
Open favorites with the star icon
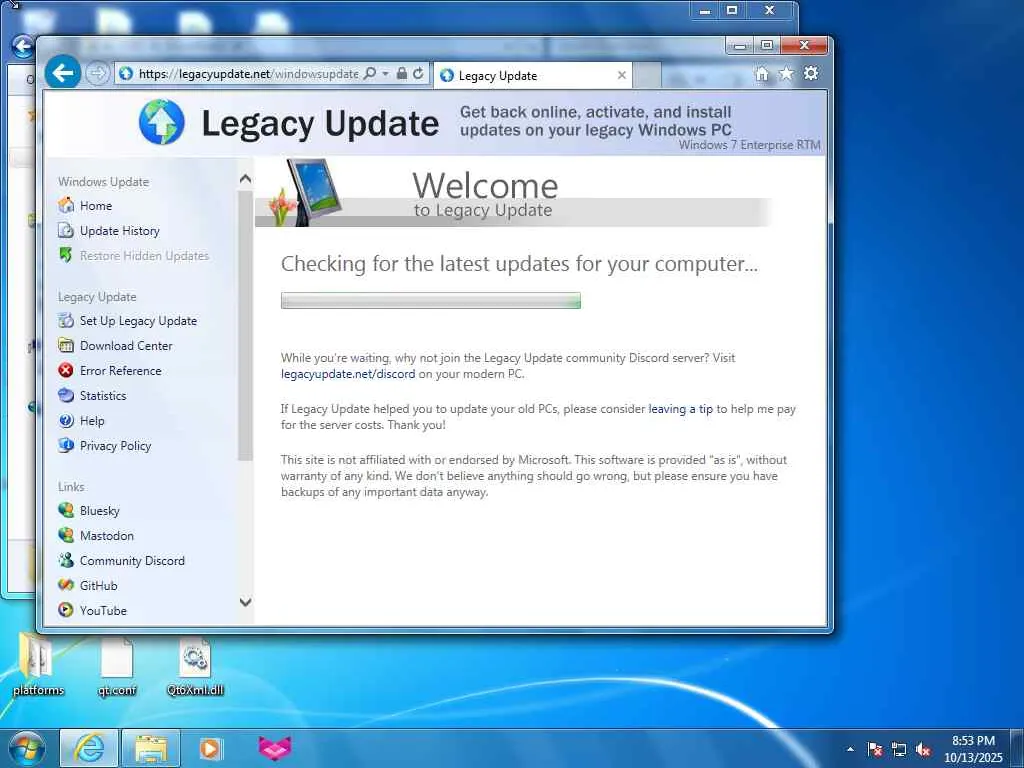[786, 74]
